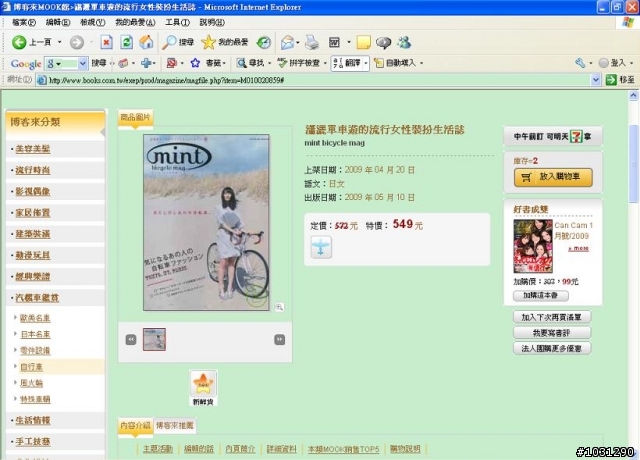Image resolution: width=640 pixels, height=460 pixels.
Task: Click the Edit page icon in toolbar
Action: 334,42
